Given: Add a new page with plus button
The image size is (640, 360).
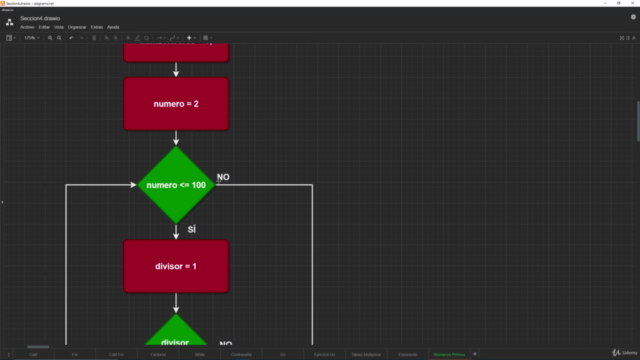Looking at the screenshot, I should click(x=475, y=354).
